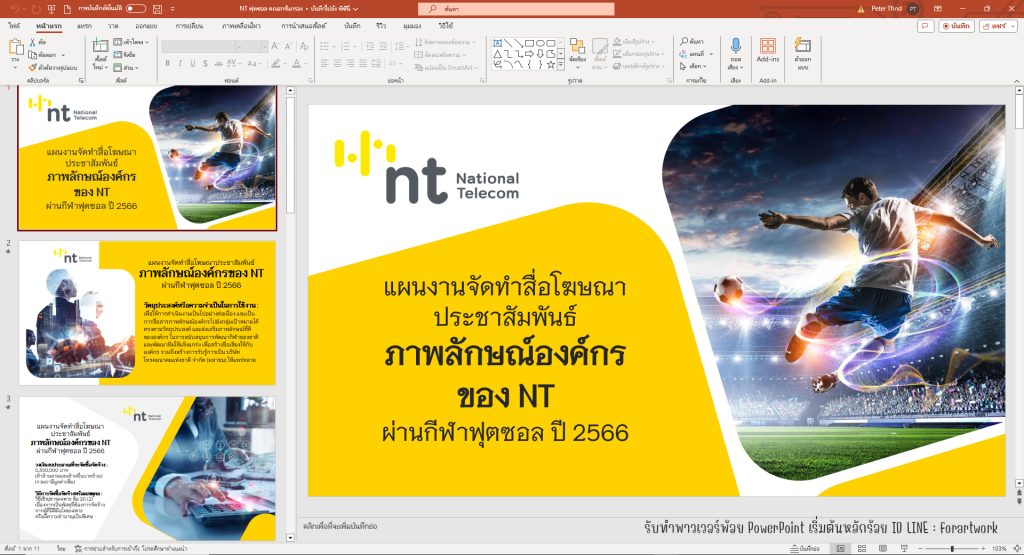Switch to the Draw tab
This screenshot has width=1024, height=555.
coord(113,26)
